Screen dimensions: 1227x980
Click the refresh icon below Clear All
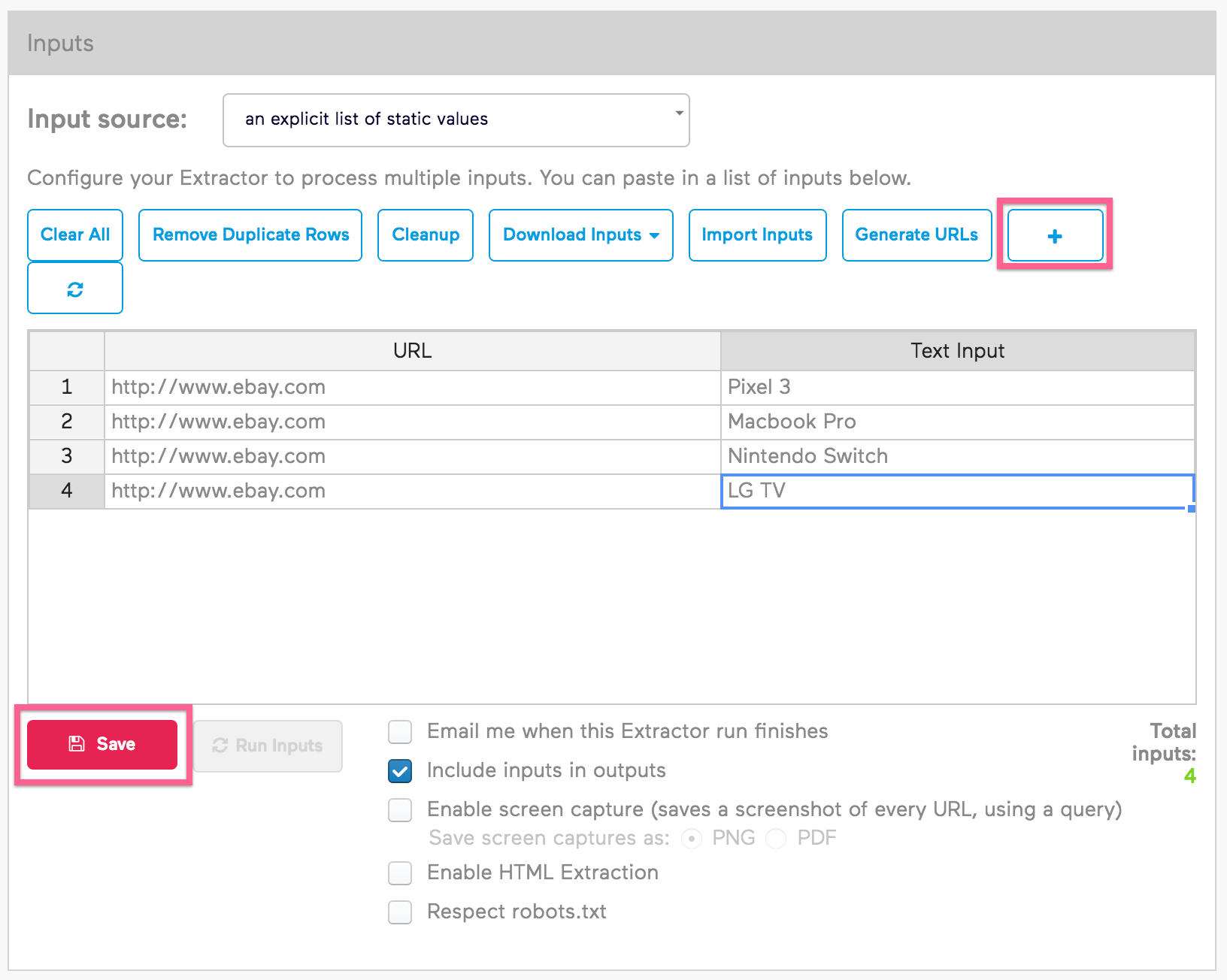click(74, 288)
